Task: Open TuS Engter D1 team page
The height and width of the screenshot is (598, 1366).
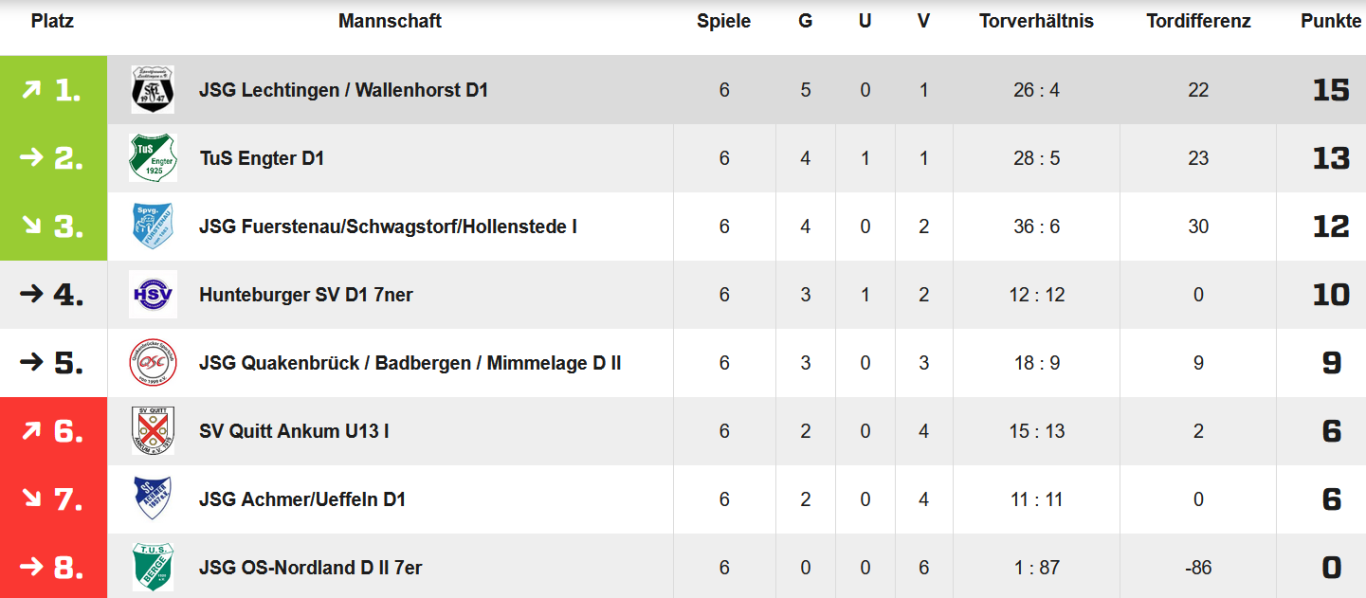Action: coord(262,158)
